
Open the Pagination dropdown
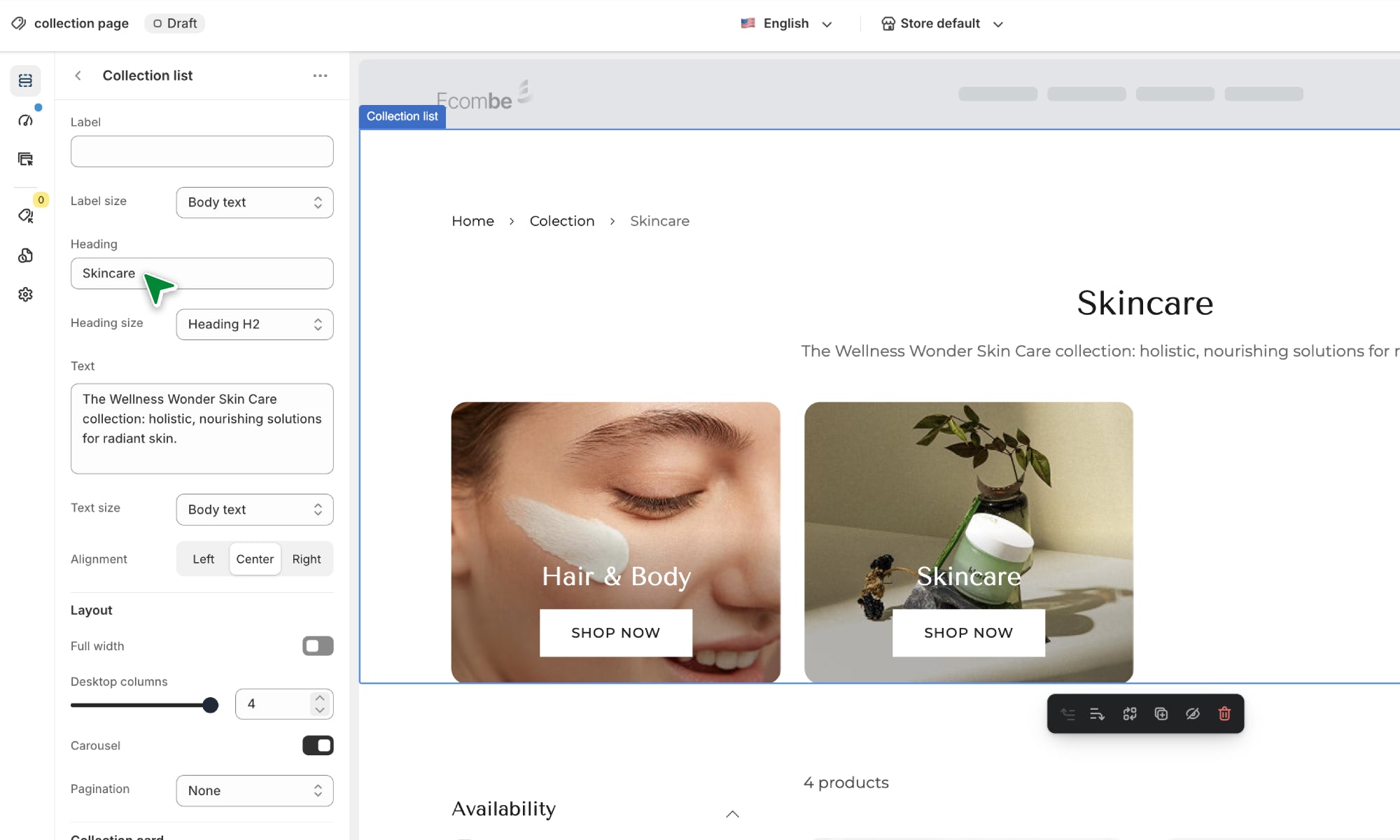[x=255, y=790]
